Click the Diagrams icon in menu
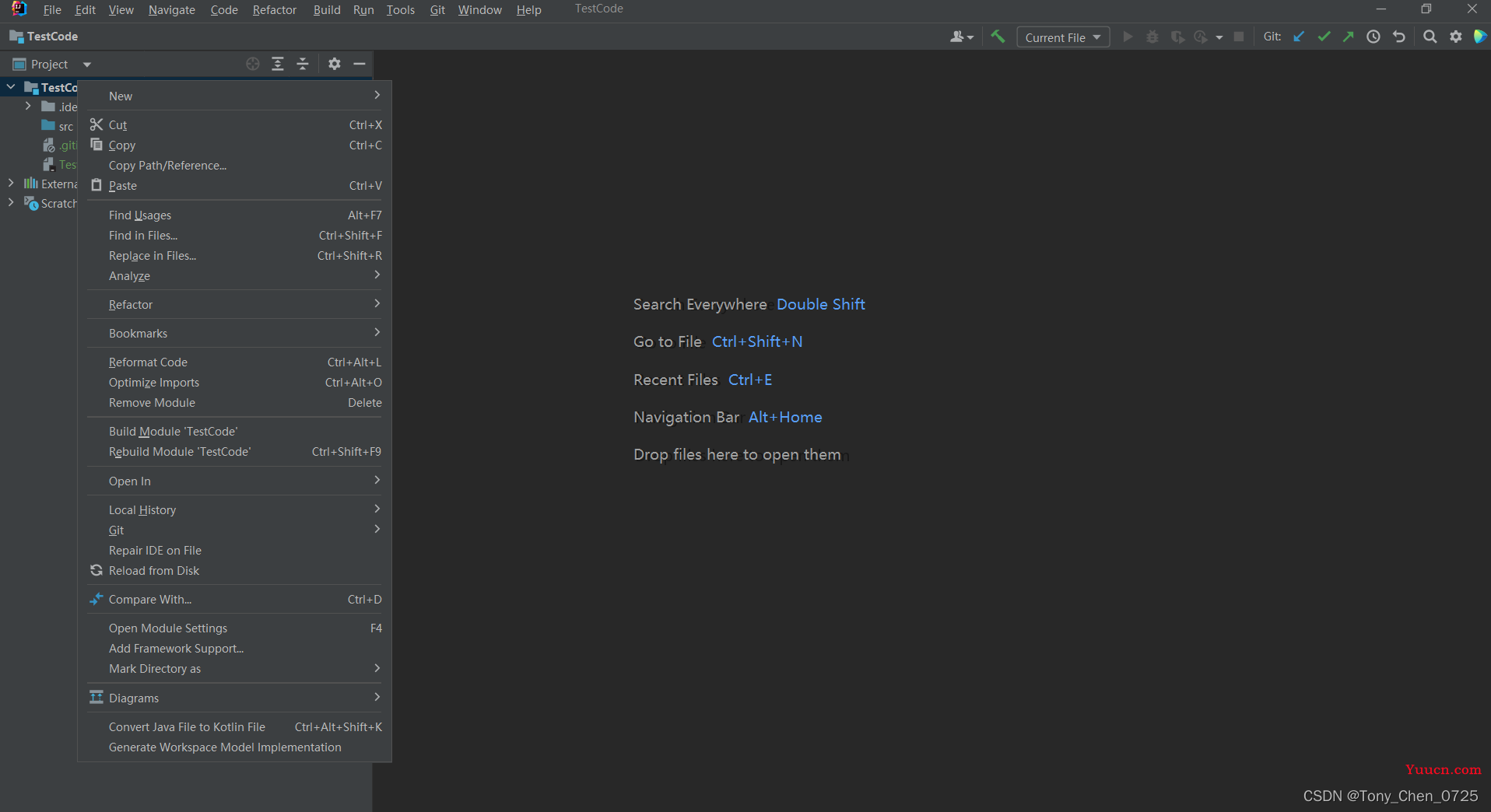 [x=96, y=698]
